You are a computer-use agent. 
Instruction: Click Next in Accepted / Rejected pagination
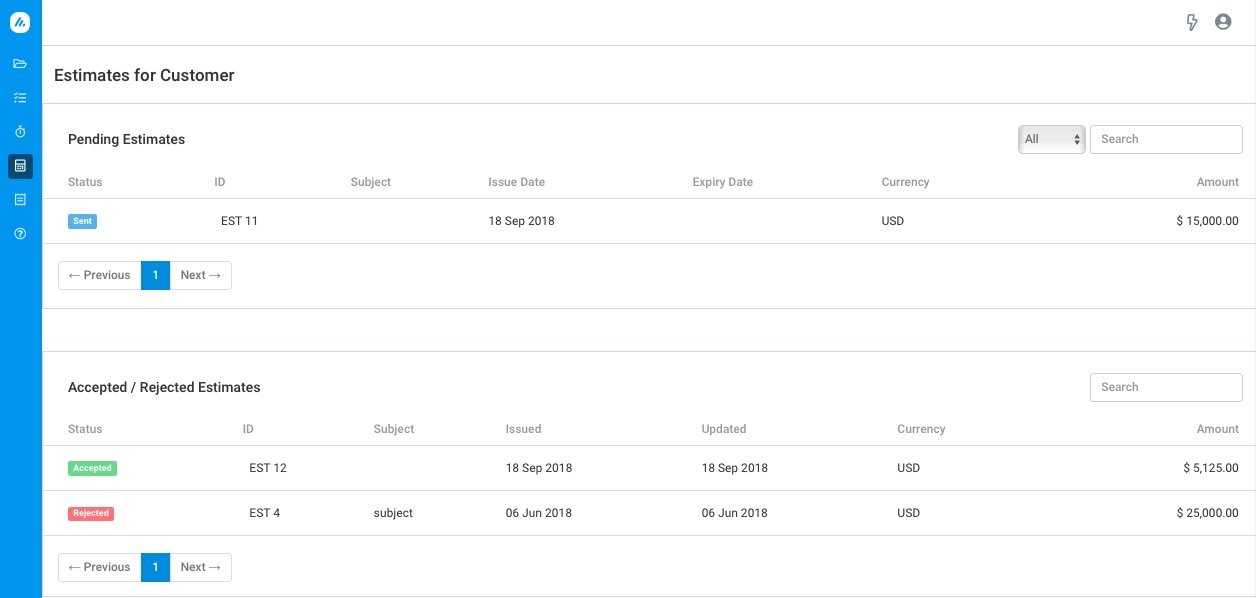(x=200, y=567)
